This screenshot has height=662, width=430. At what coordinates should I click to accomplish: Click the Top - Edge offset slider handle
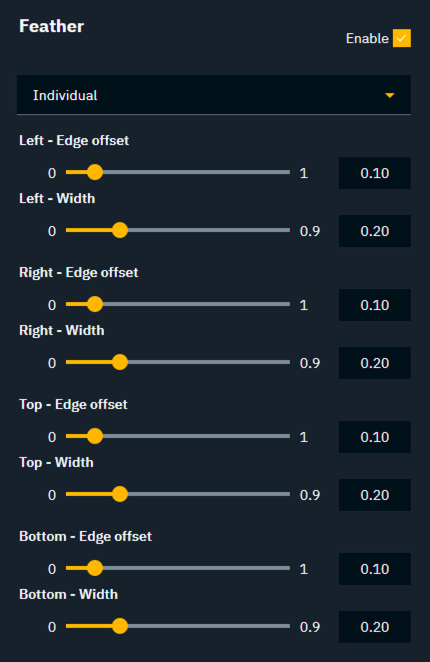[95, 436]
